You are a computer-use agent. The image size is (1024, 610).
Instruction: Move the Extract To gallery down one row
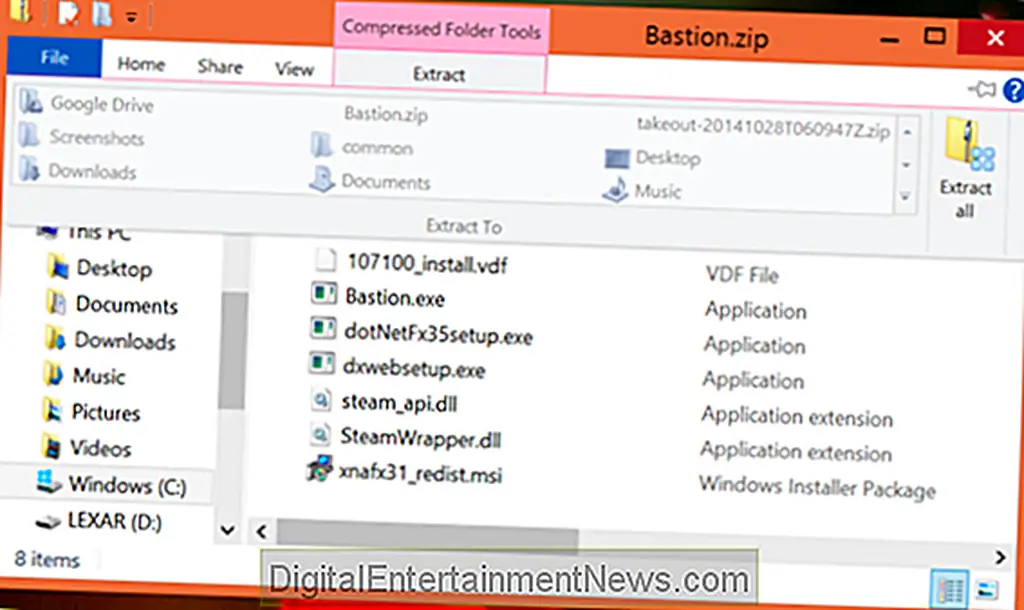(906, 165)
